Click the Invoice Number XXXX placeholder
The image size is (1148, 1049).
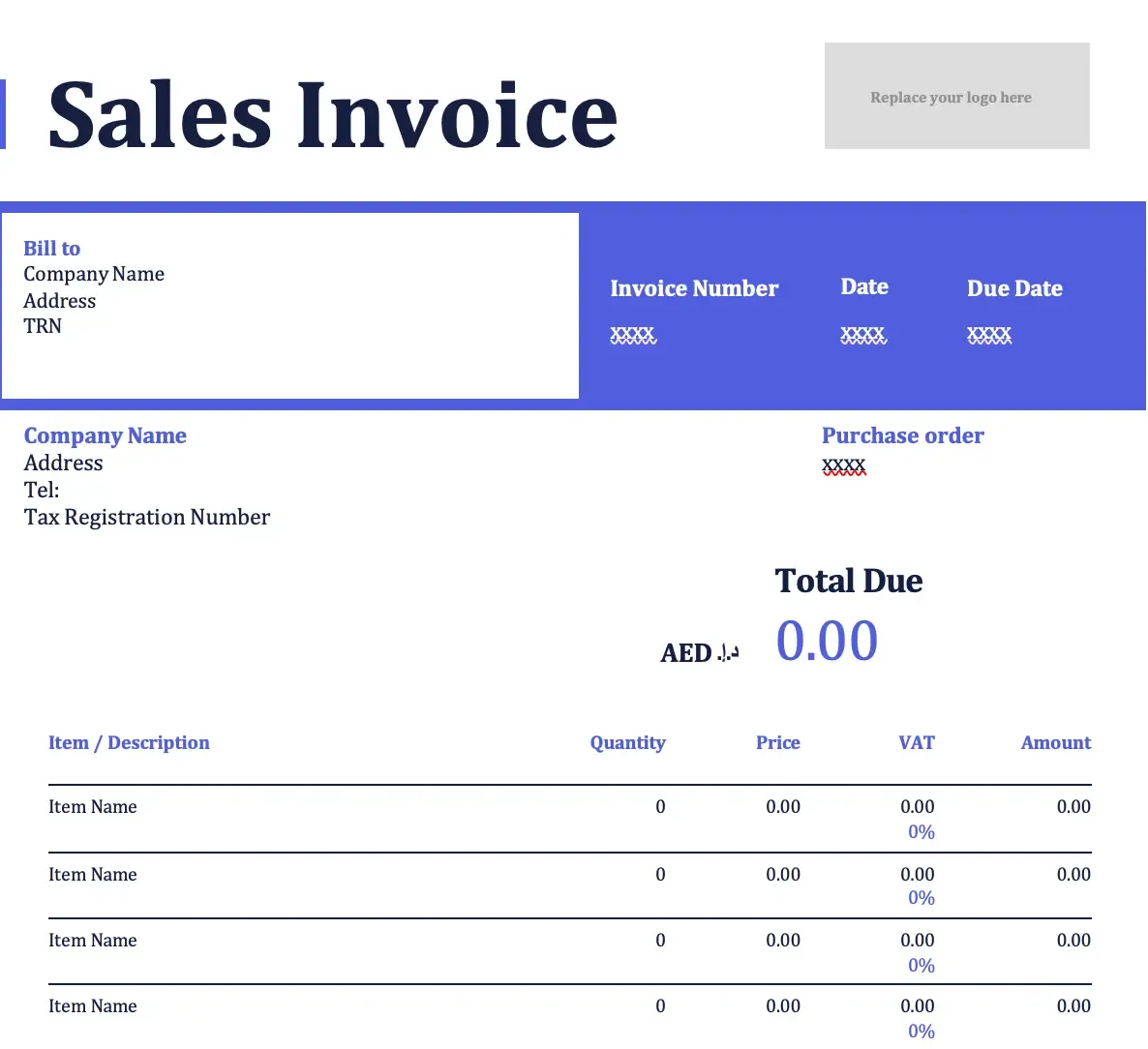633,335
